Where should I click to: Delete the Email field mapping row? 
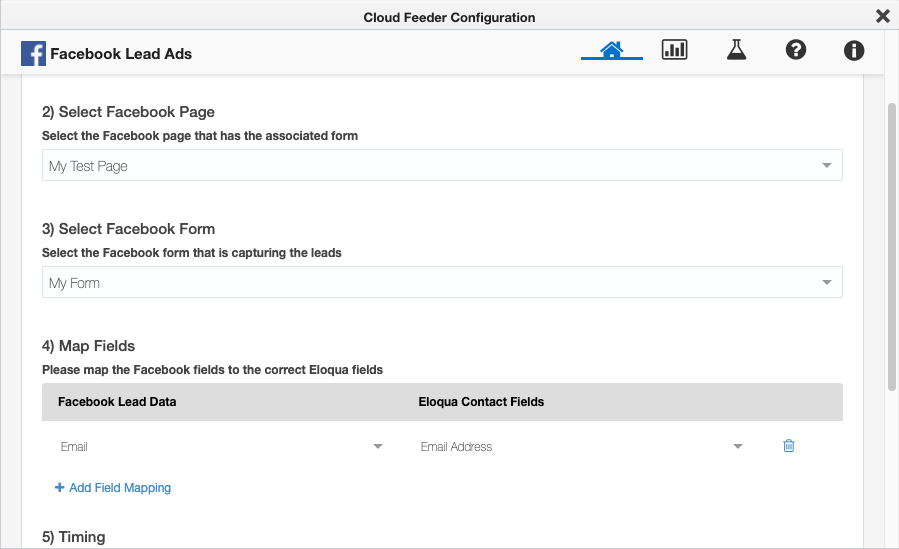pos(788,446)
